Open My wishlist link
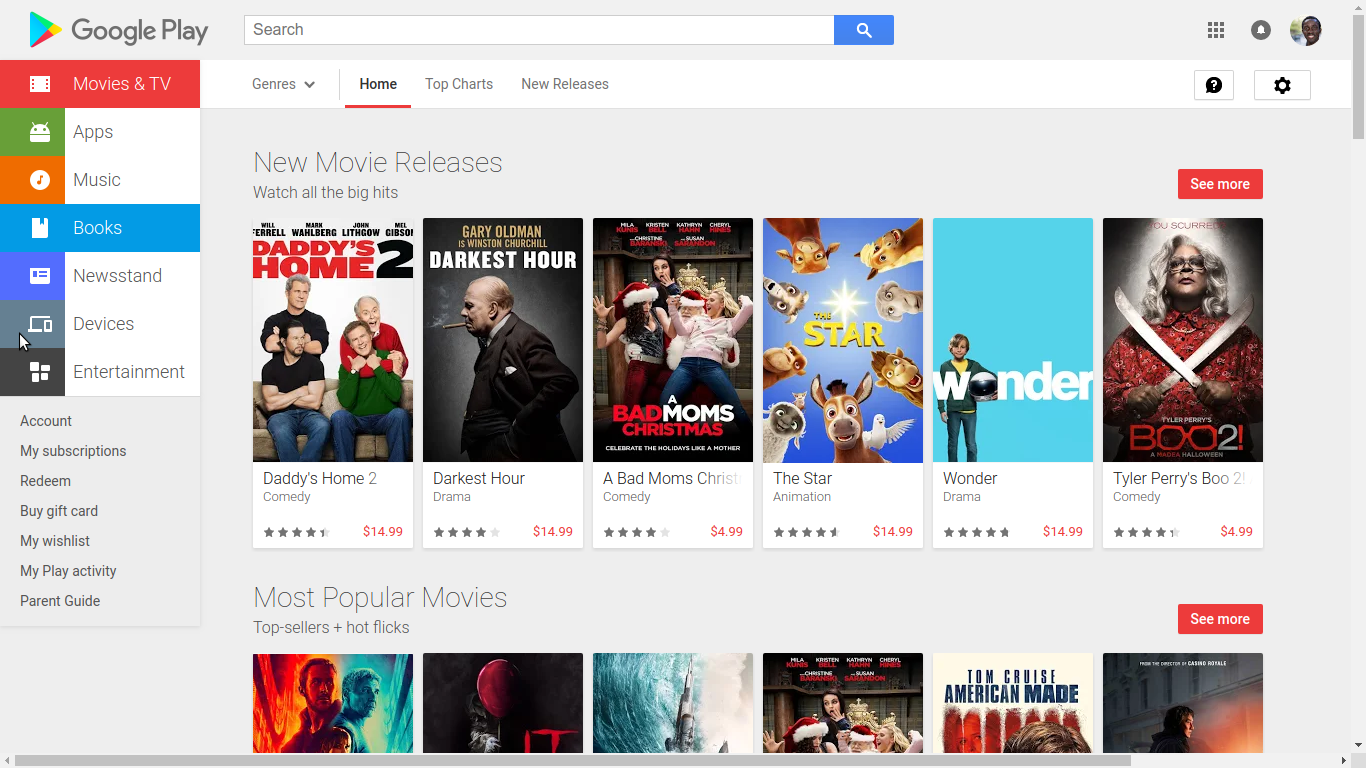 [x=55, y=541]
